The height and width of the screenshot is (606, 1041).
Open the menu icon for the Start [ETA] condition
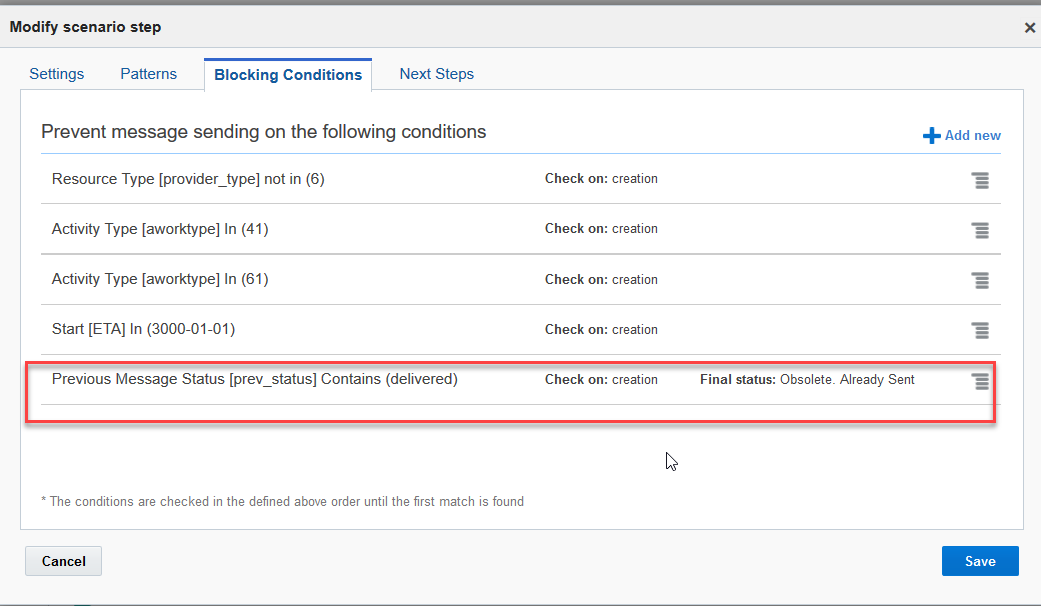980,330
